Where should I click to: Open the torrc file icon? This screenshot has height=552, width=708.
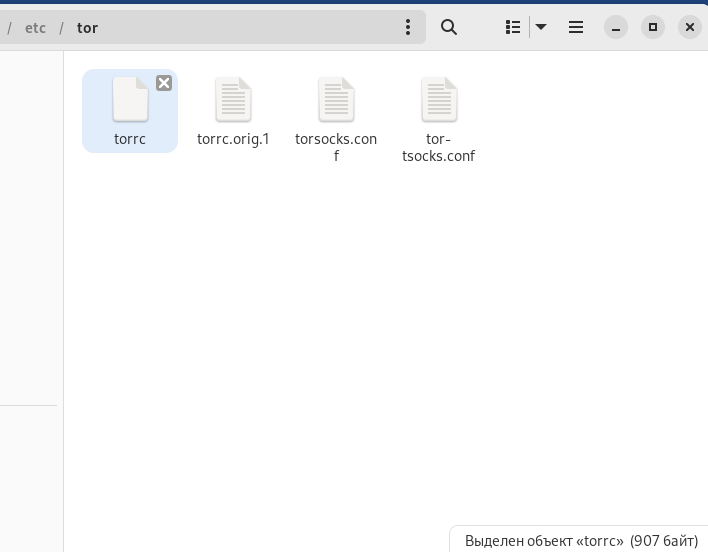130,99
